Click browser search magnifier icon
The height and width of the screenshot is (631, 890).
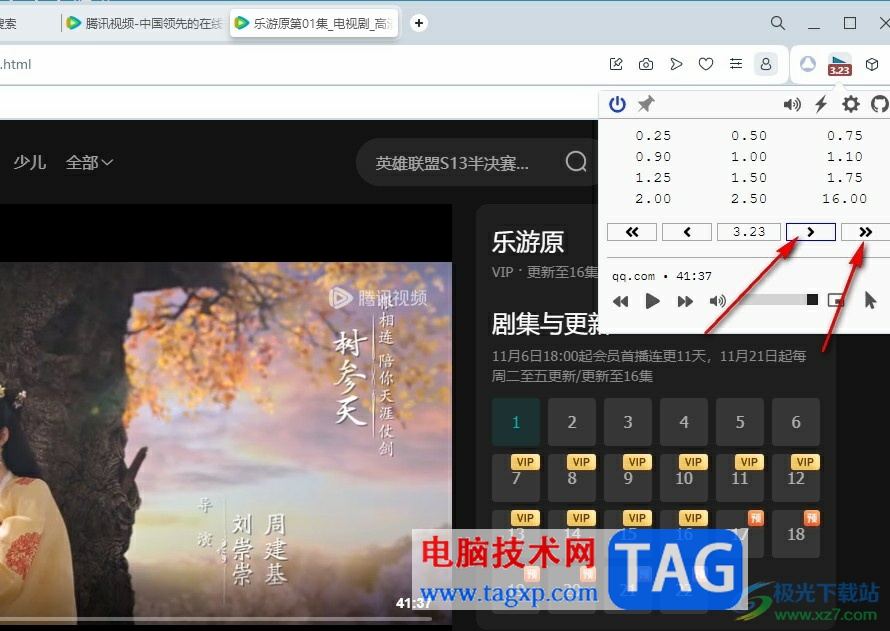[778, 23]
